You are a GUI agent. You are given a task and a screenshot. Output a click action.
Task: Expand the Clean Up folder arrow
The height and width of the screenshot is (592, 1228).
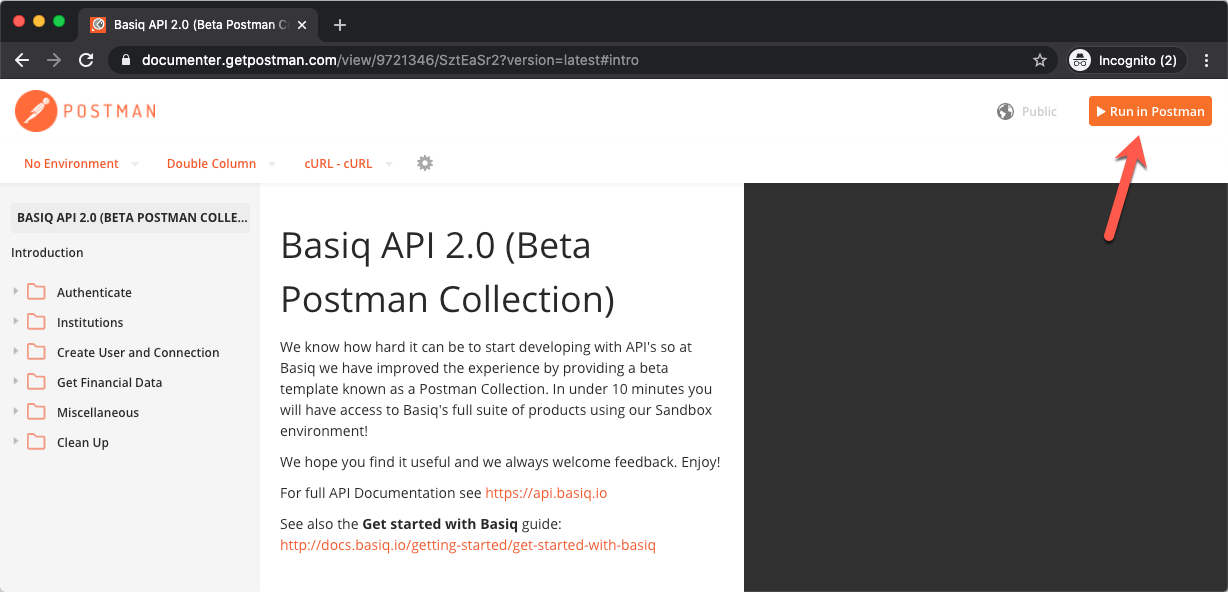(16, 442)
